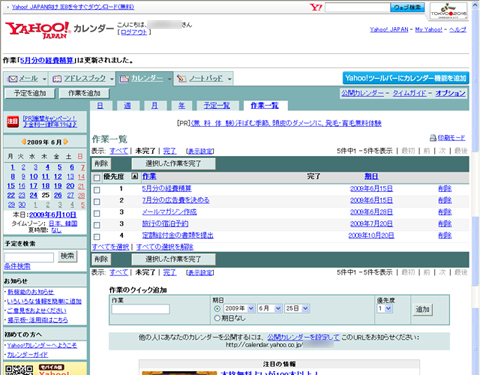Click the address book icon
This screenshot has width=480, height=375.
57,79
